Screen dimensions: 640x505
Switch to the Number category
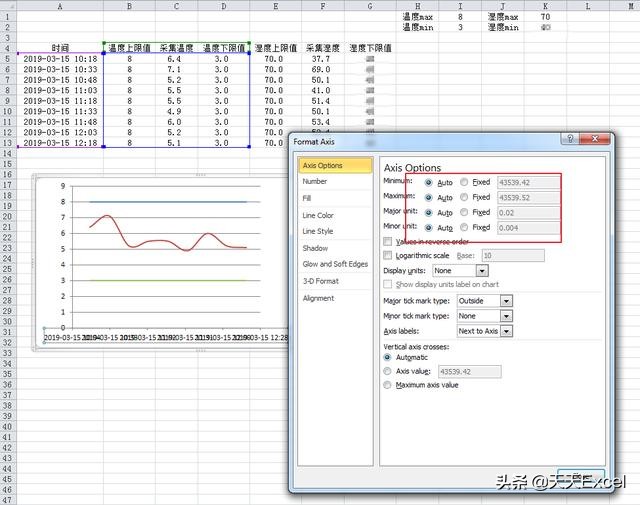(314, 182)
